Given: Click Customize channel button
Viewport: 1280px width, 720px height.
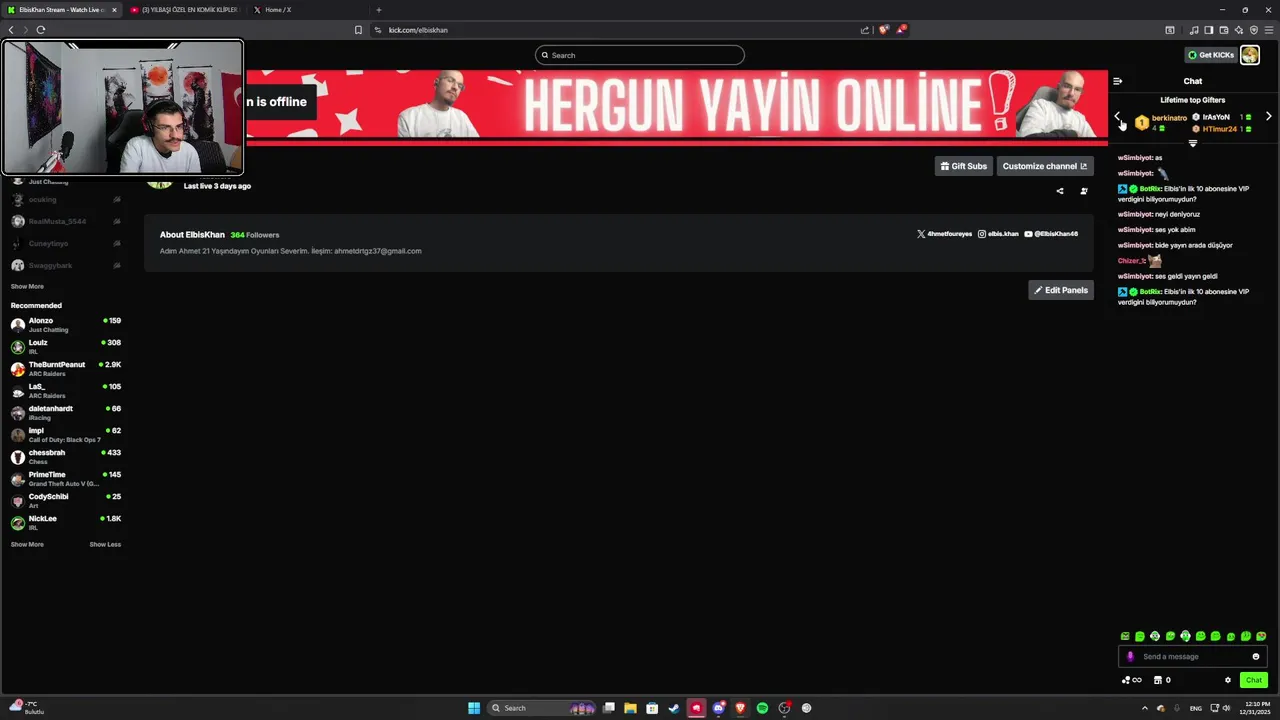Looking at the screenshot, I should point(1045,166).
